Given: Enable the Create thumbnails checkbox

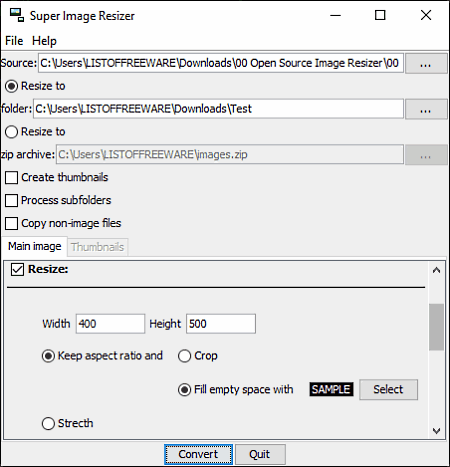Looking at the screenshot, I should tap(11, 178).
